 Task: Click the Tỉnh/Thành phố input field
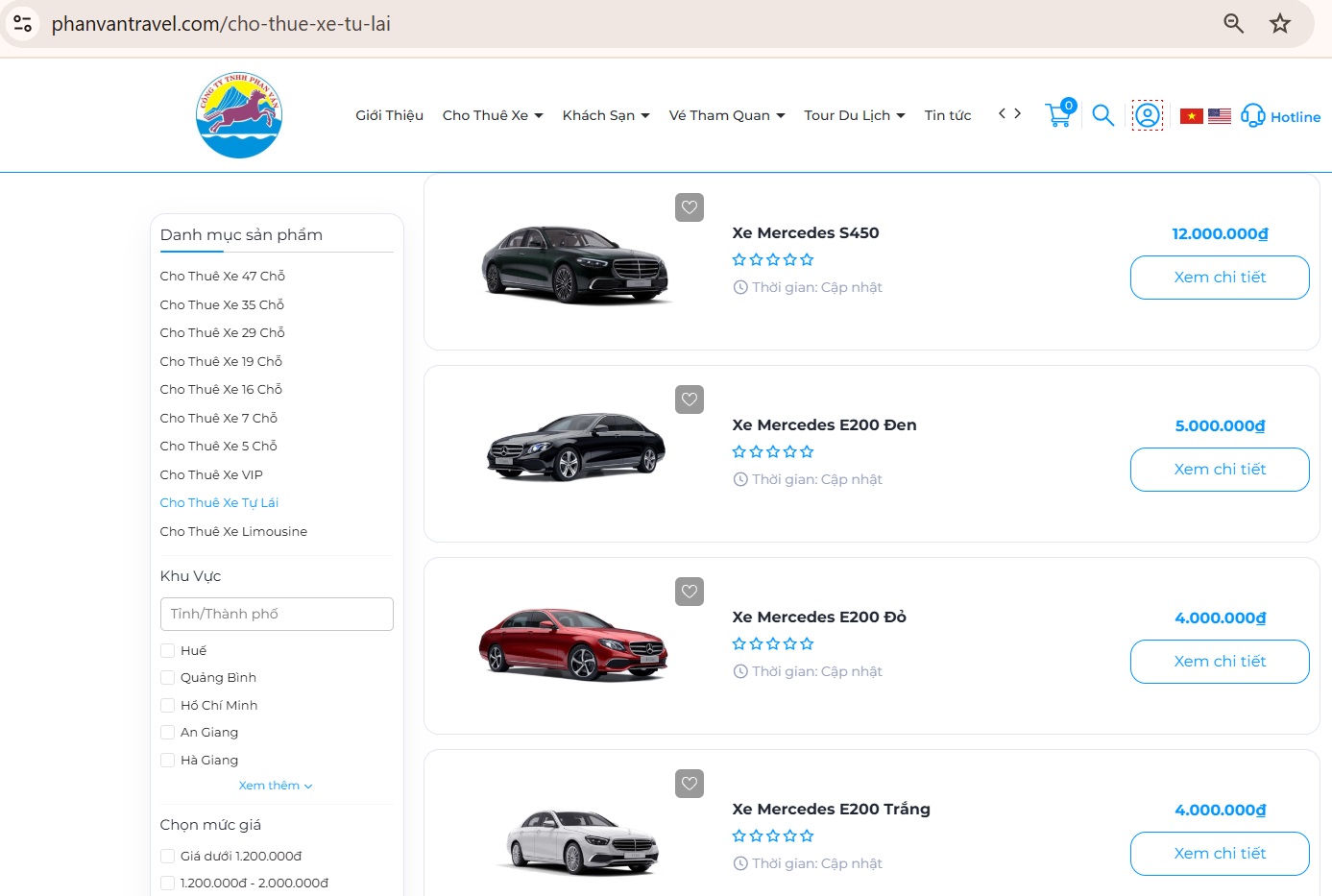277,614
